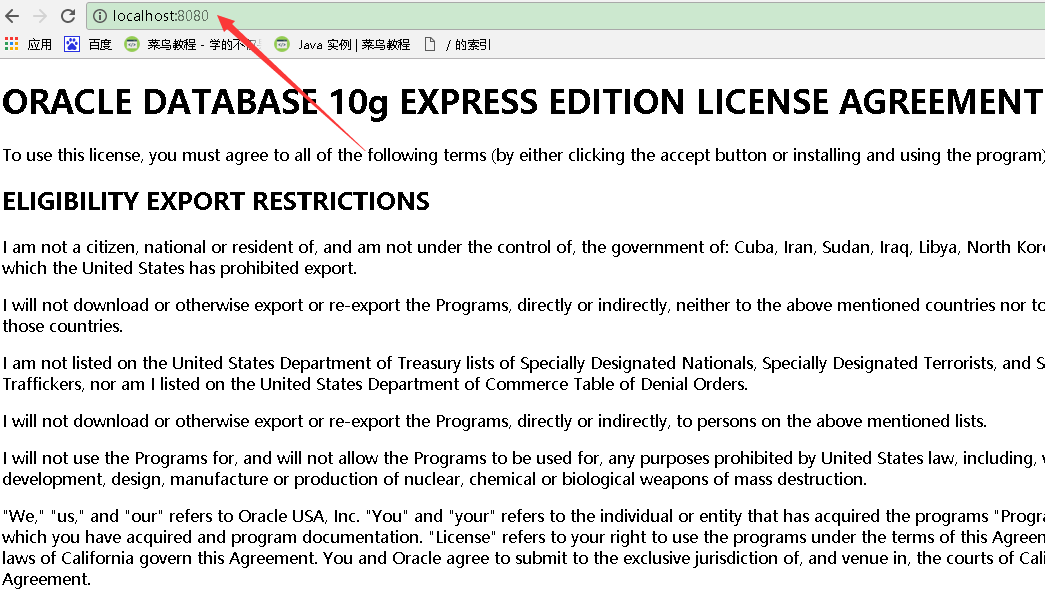Viewport: 1045px width, 596px height.
Task: Click text 'which the United States has prohibited export.'
Action: click(x=179, y=268)
